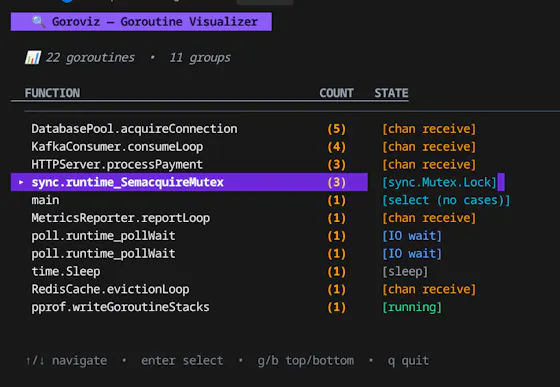
Task: Click the '11 groups' summary text
Action: click(200, 57)
